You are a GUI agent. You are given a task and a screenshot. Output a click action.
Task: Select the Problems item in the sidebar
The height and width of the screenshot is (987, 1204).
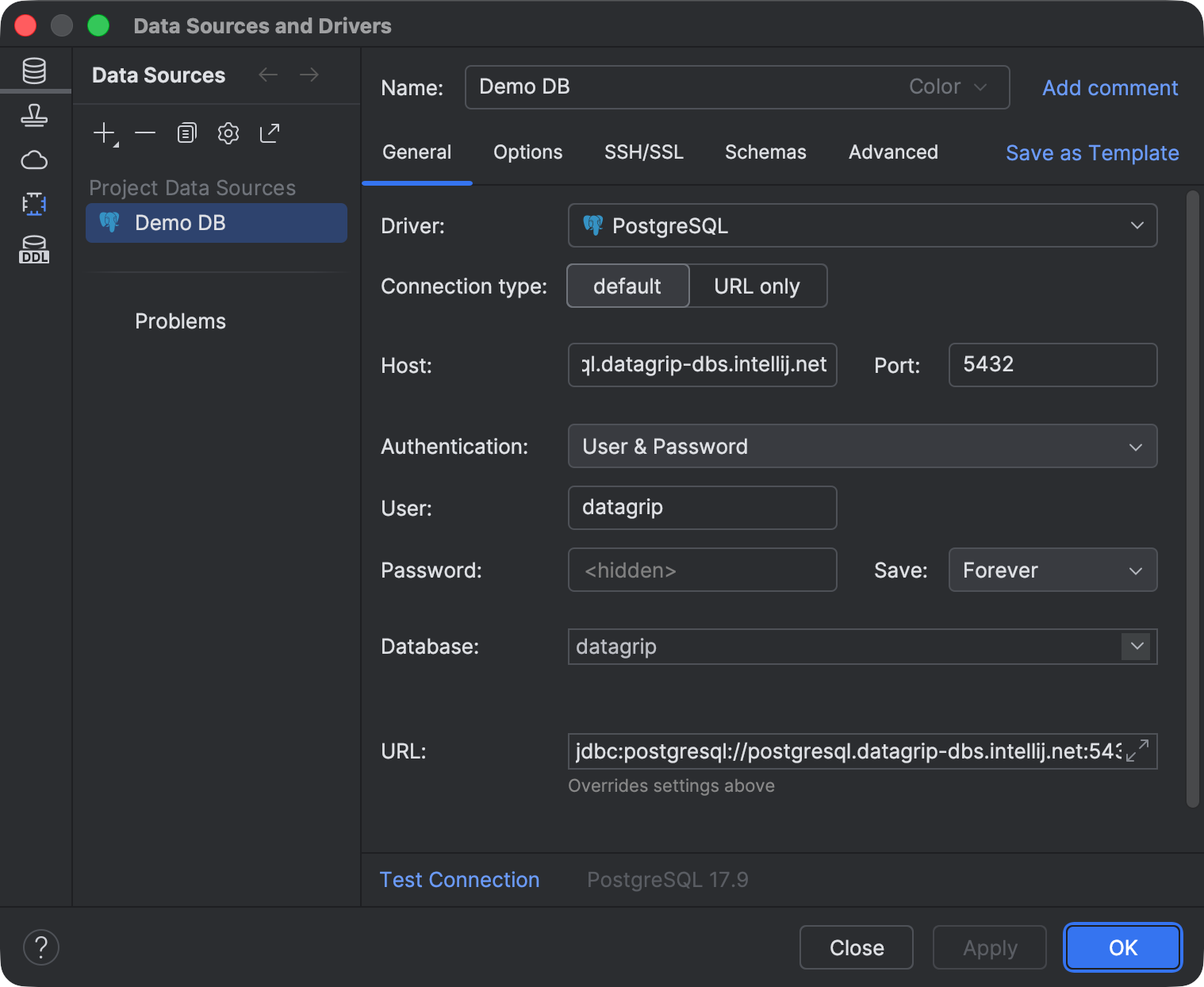(x=180, y=321)
